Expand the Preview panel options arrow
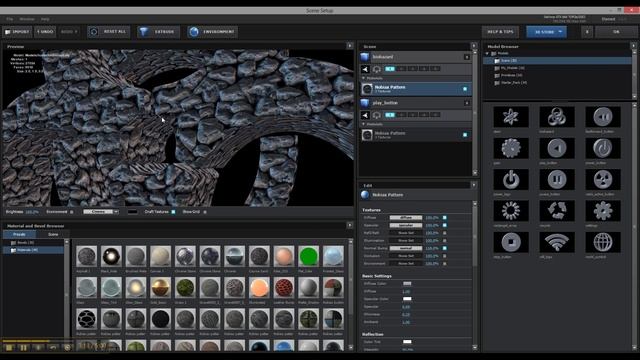 (349, 46)
